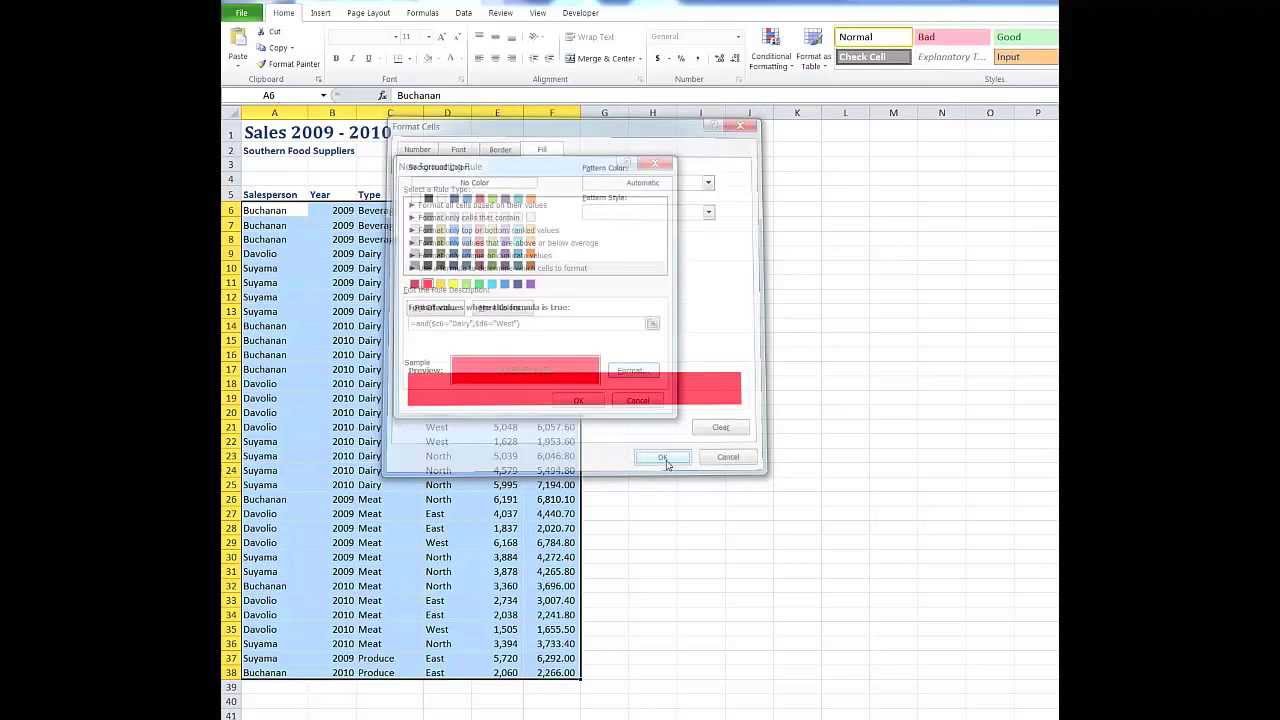Click the Increase Indent icon
The width and height of the screenshot is (1280, 720).
549,59
